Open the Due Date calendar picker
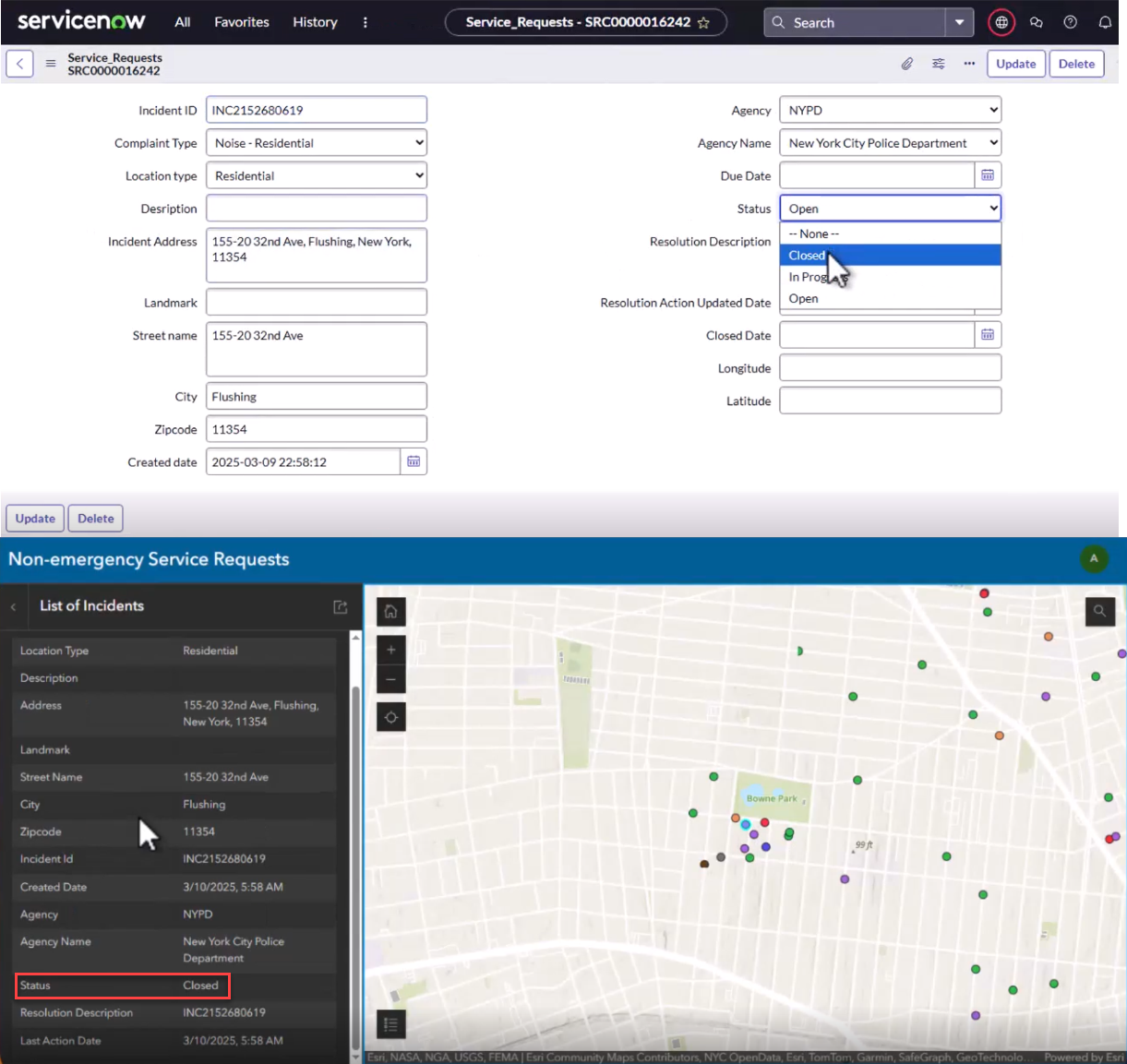 988,175
